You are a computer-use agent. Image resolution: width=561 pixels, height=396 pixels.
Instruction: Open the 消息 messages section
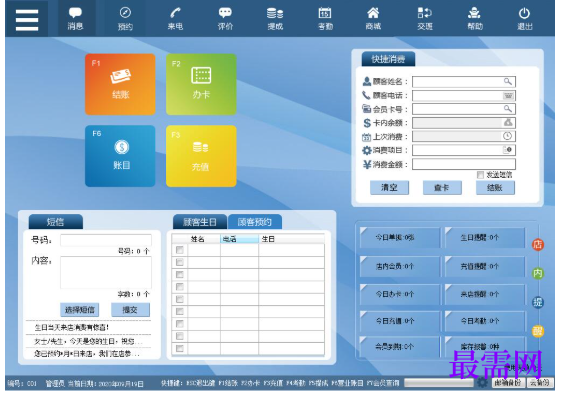(x=75, y=18)
